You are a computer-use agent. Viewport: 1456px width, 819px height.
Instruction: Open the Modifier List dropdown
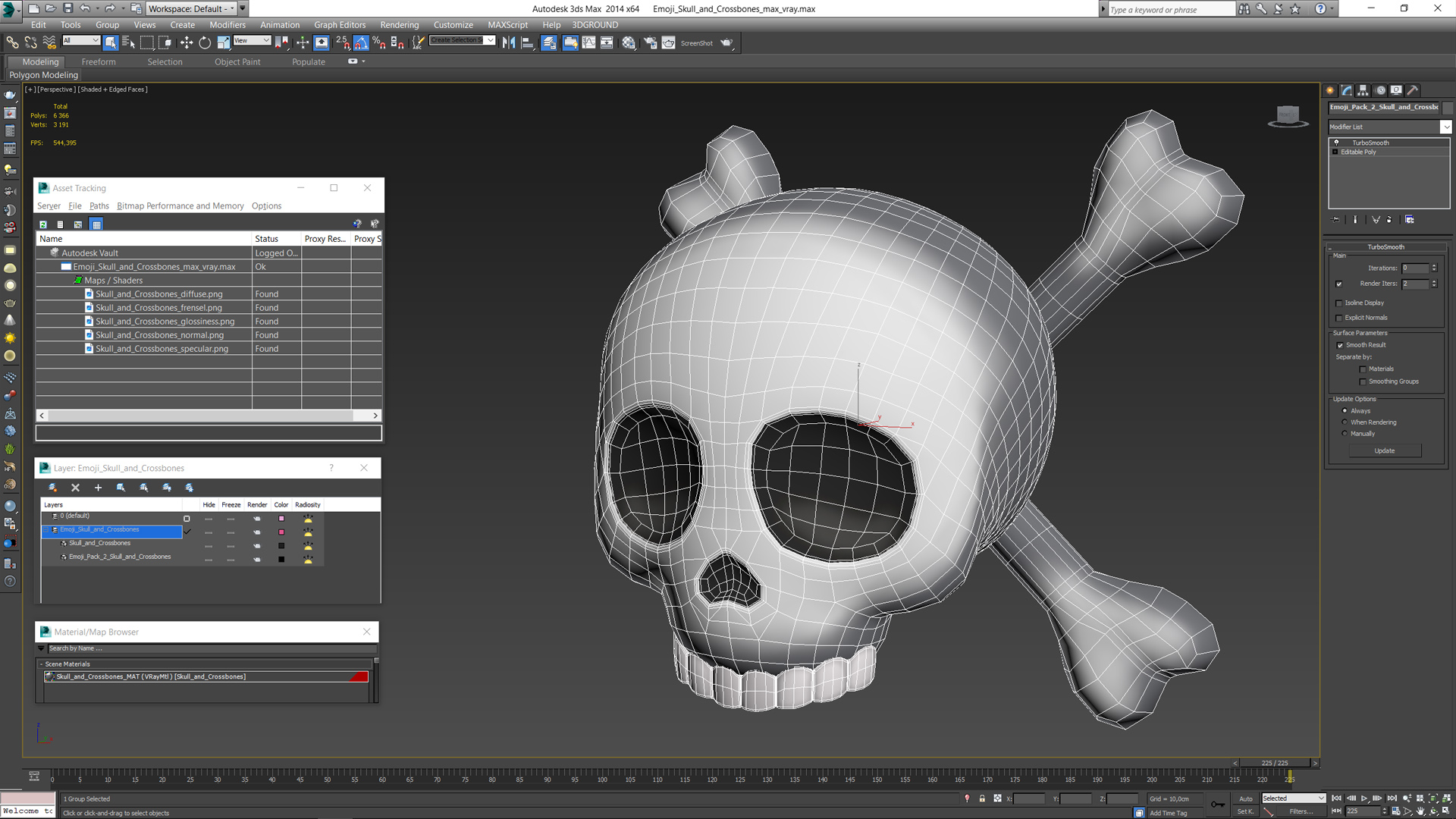pyautogui.click(x=1445, y=127)
